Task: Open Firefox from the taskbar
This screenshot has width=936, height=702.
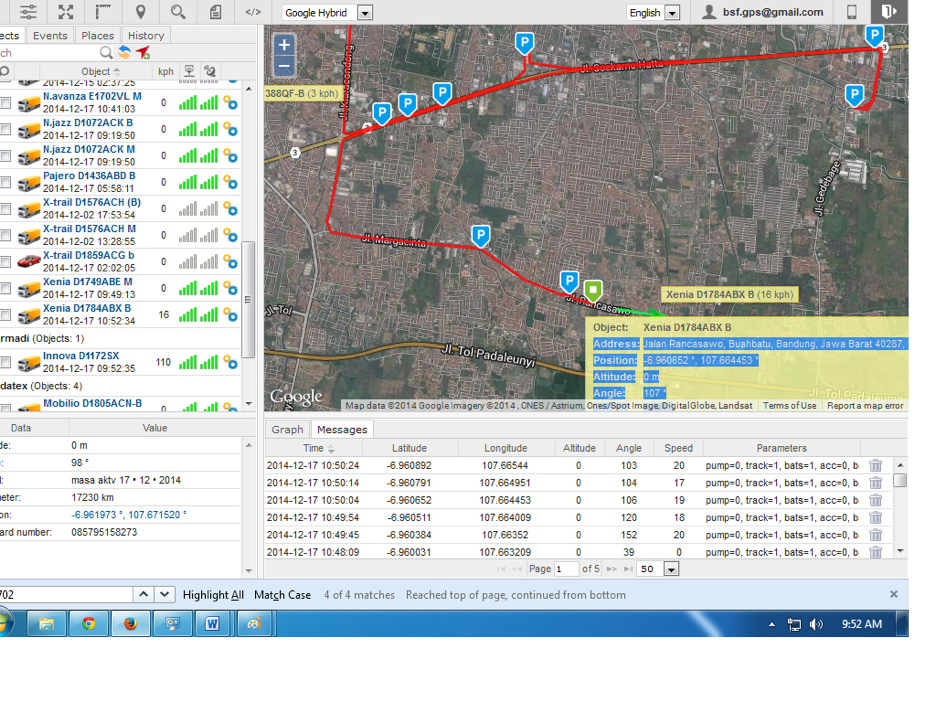Action: [x=130, y=624]
